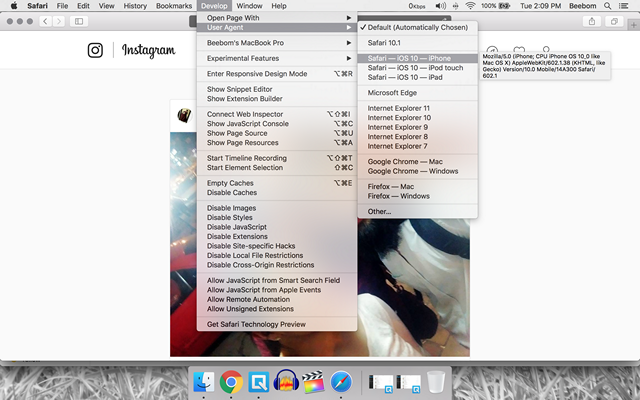Open Google Chrome from the Dock
The image size is (640, 400).
click(231, 382)
